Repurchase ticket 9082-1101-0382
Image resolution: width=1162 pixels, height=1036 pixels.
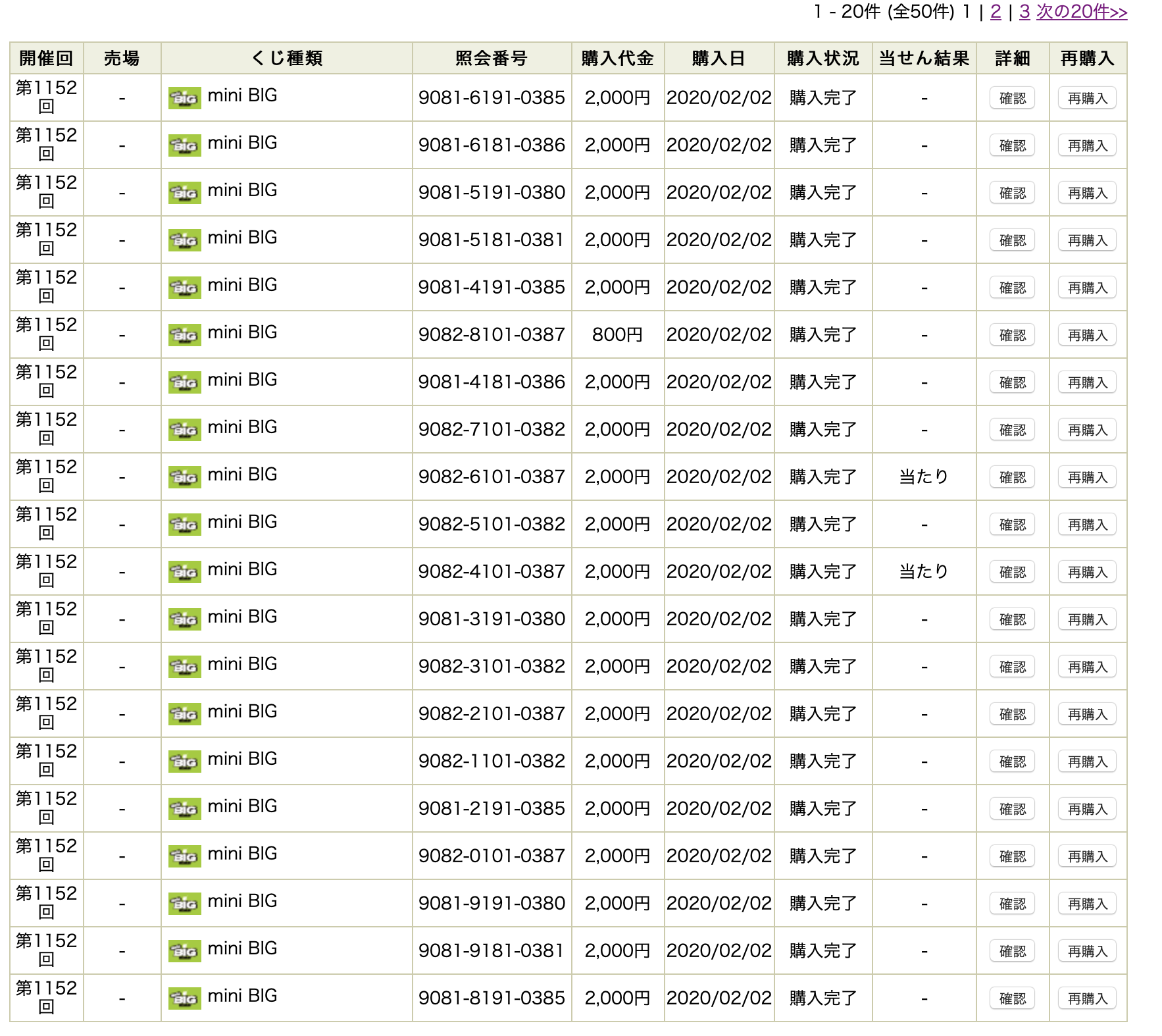click(x=1087, y=762)
